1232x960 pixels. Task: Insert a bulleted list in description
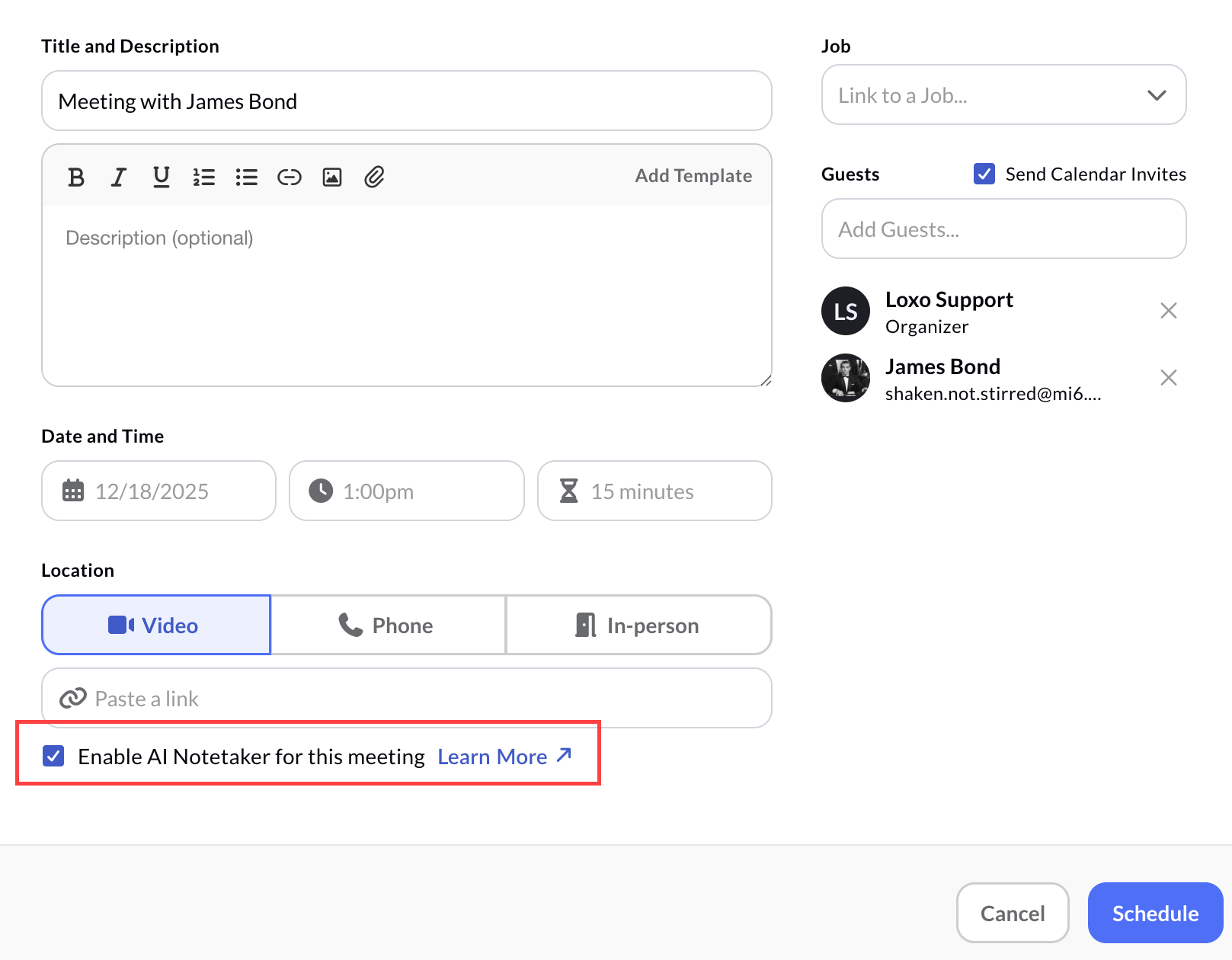point(246,177)
